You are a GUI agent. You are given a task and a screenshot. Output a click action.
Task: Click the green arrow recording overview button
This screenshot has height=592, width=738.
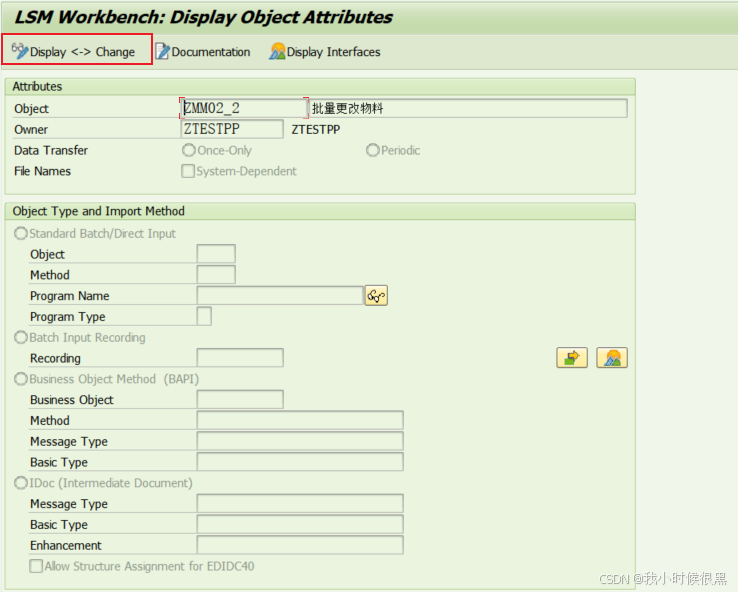point(572,358)
